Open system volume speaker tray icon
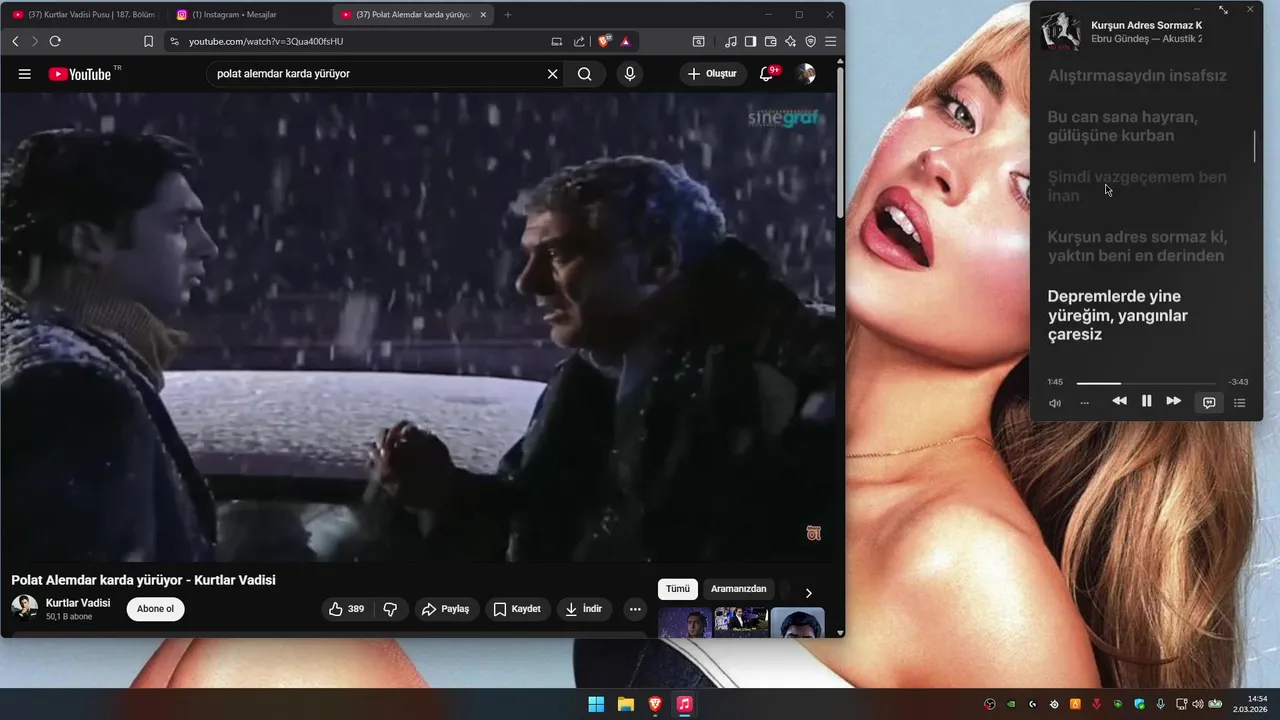 1198,704
